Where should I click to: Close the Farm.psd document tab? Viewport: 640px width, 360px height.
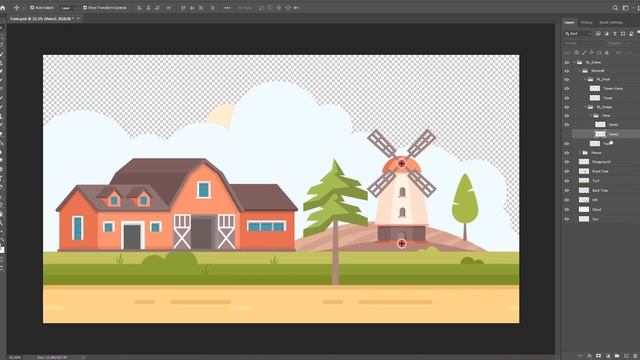click(x=78, y=19)
